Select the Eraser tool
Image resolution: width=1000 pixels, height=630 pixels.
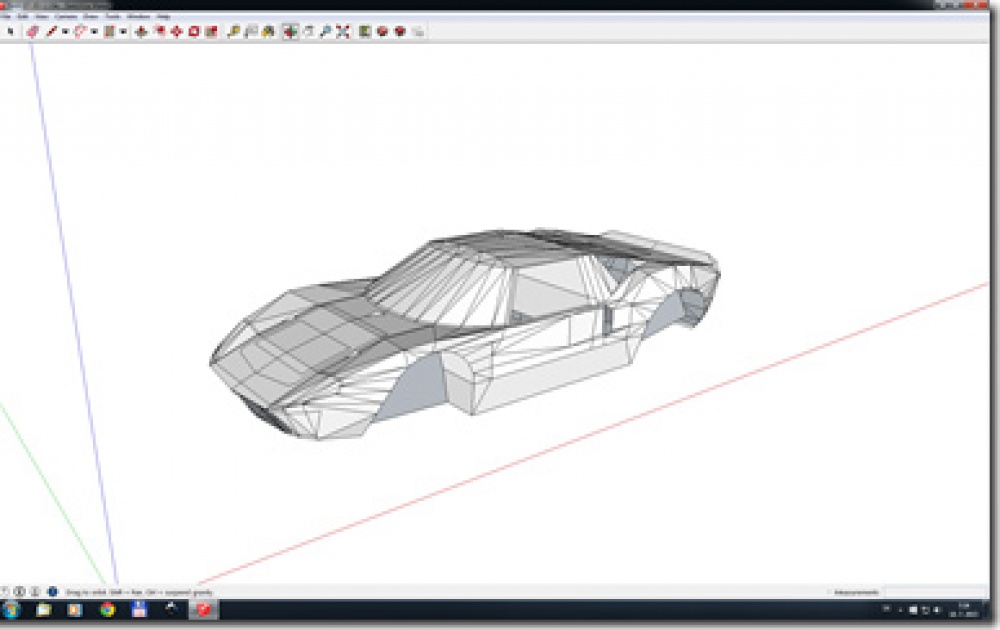(x=32, y=31)
